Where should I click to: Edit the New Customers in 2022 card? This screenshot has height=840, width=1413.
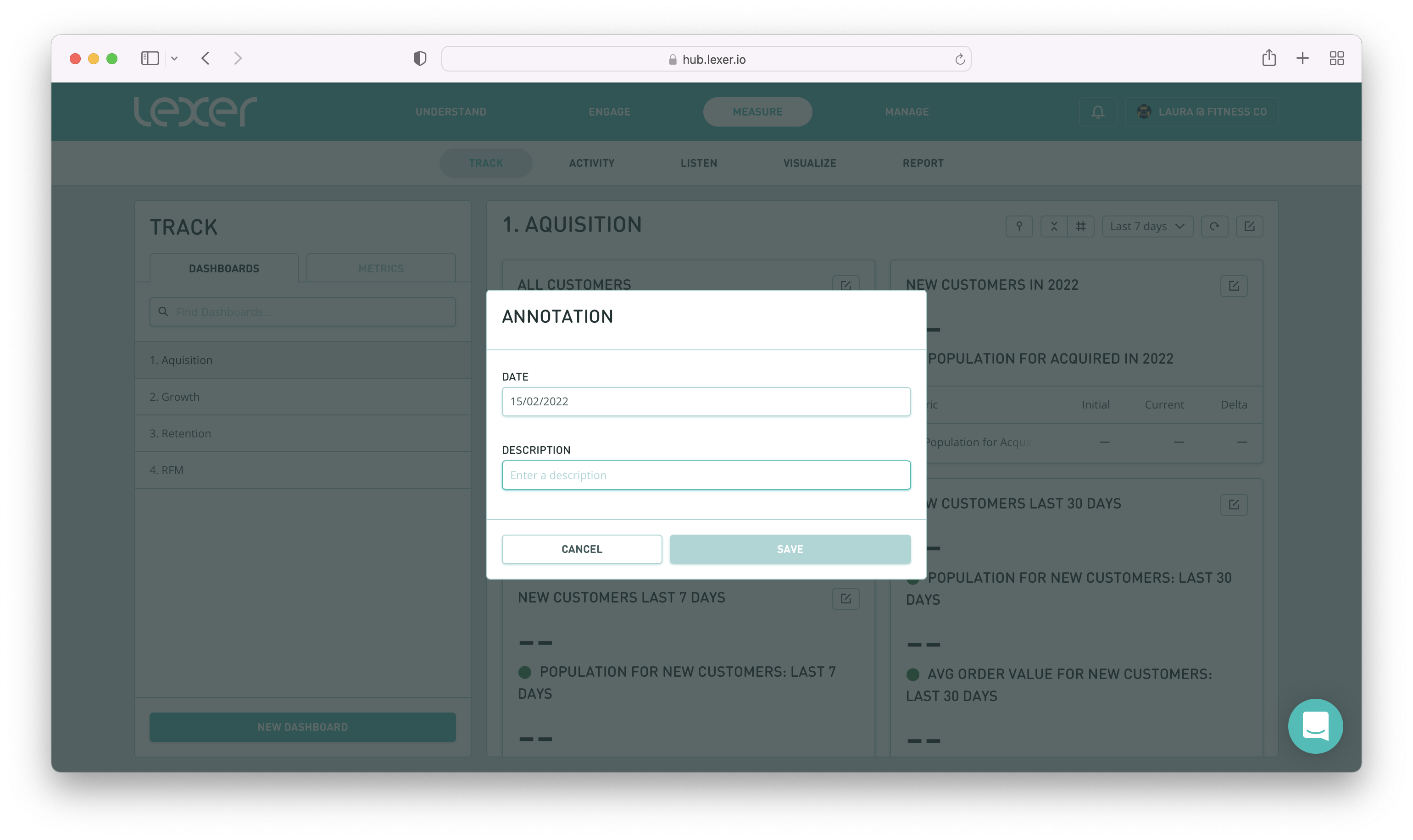click(1234, 286)
